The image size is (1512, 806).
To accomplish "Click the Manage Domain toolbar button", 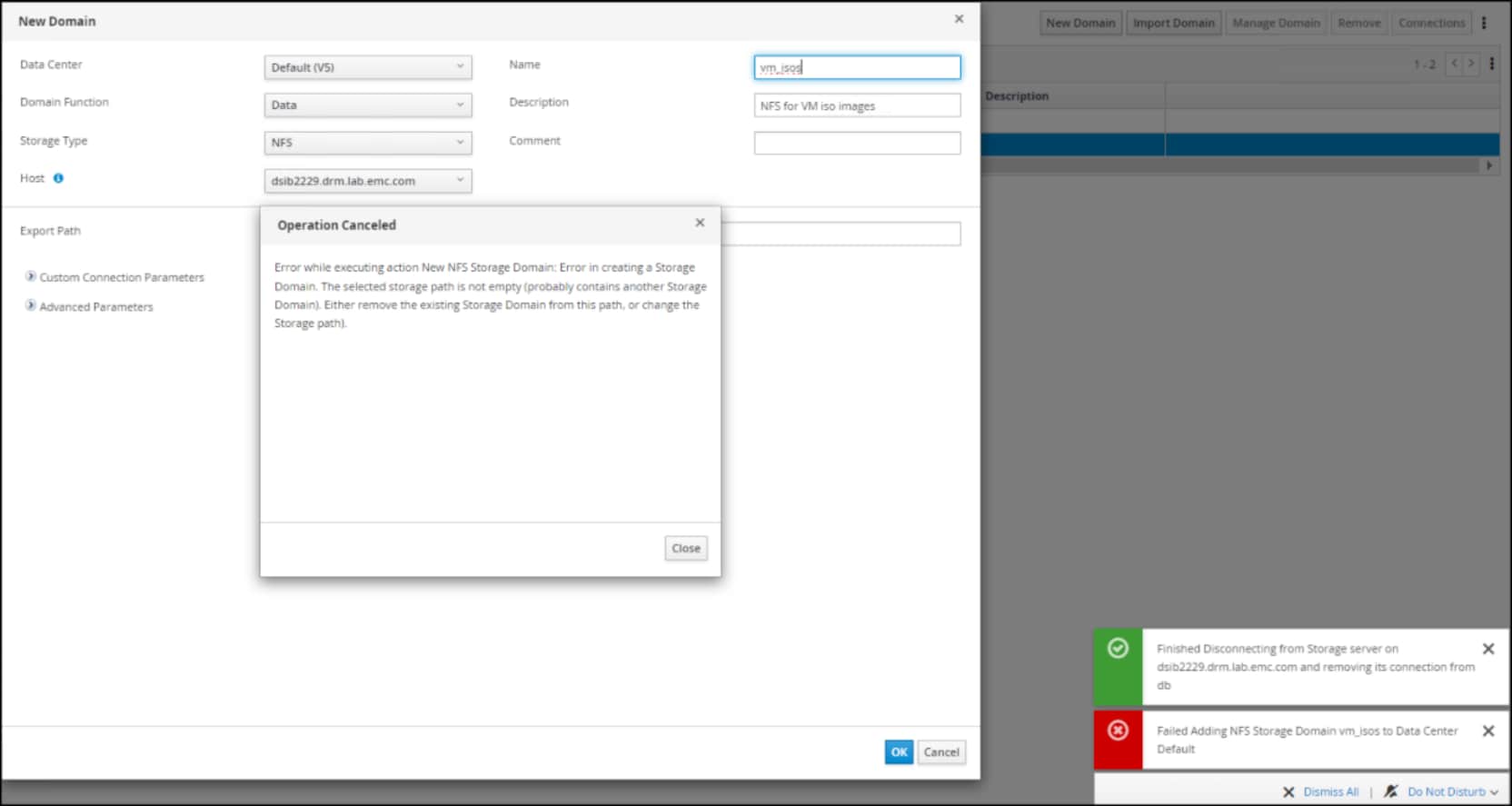I will click(1276, 23).
